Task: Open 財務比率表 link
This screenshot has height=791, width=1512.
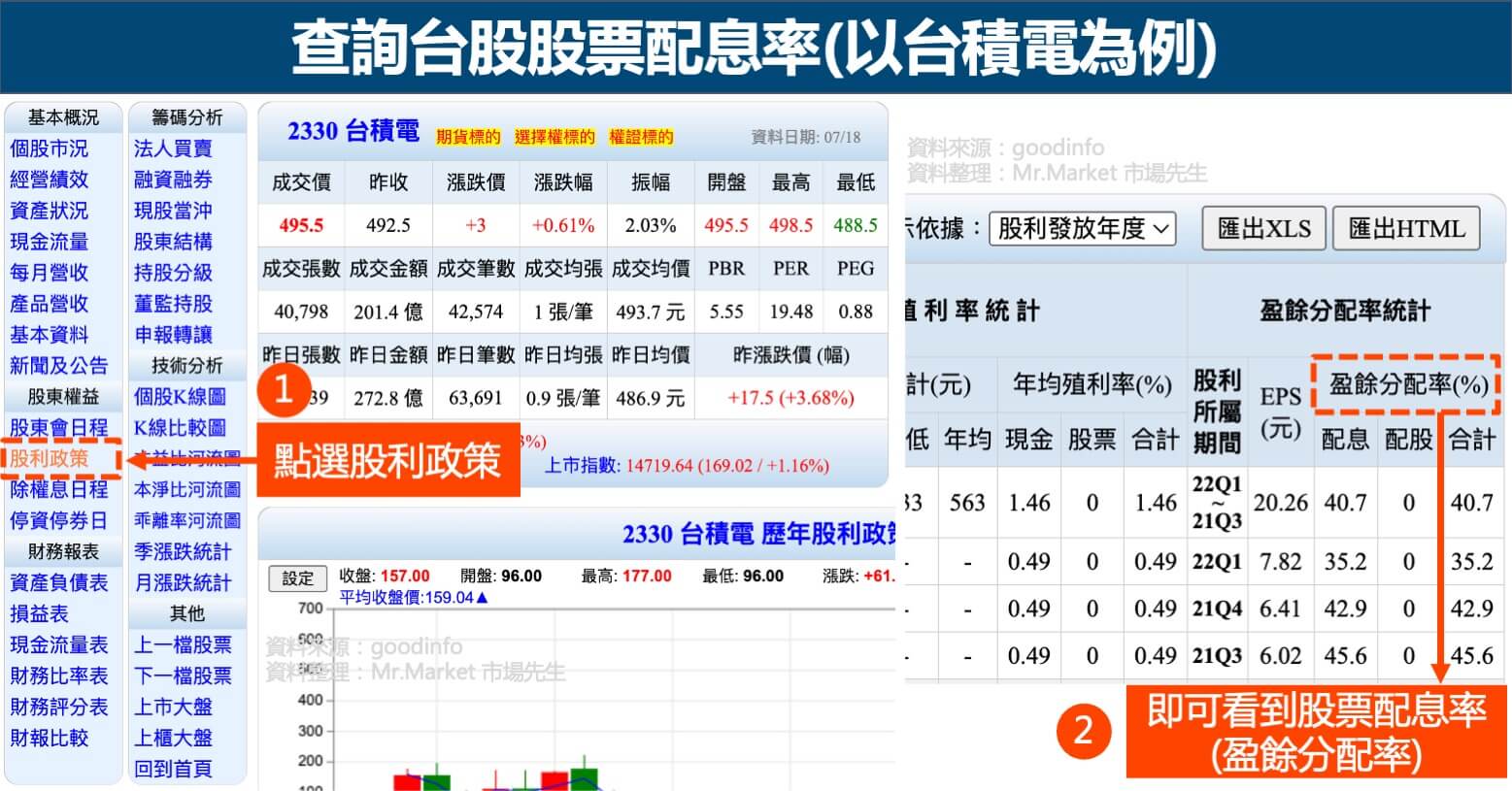Action: [x=58, y=676]
